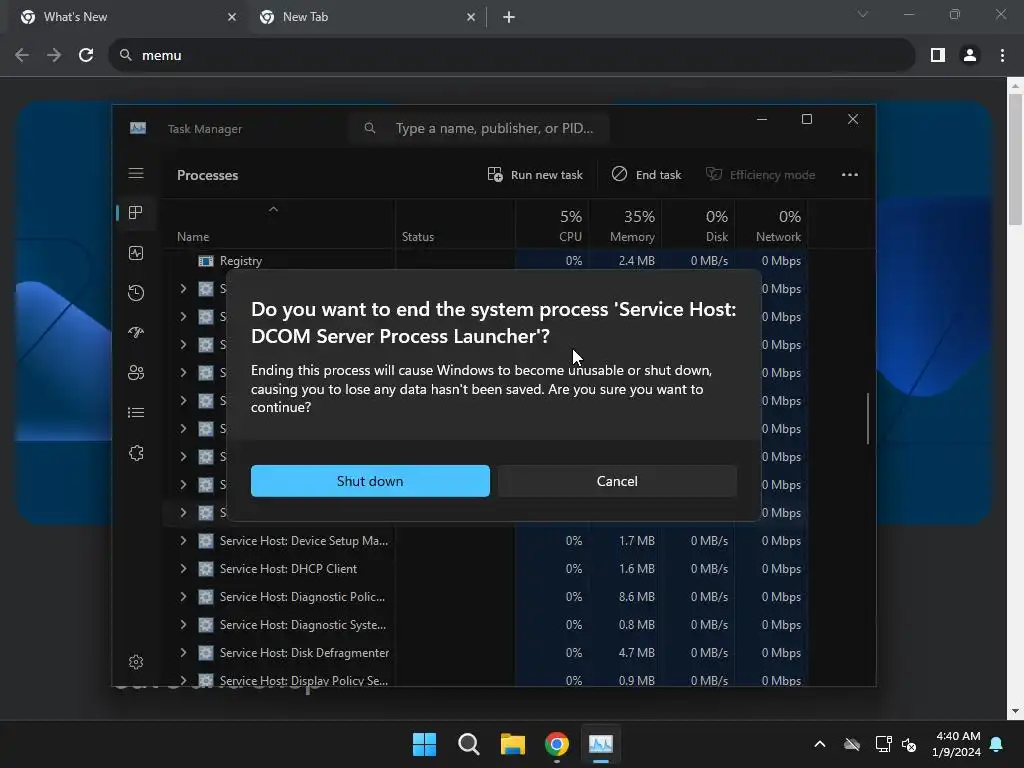Switch to the What's New tab
Viewport: 1024px width, 768px height.
coord(127,17)
